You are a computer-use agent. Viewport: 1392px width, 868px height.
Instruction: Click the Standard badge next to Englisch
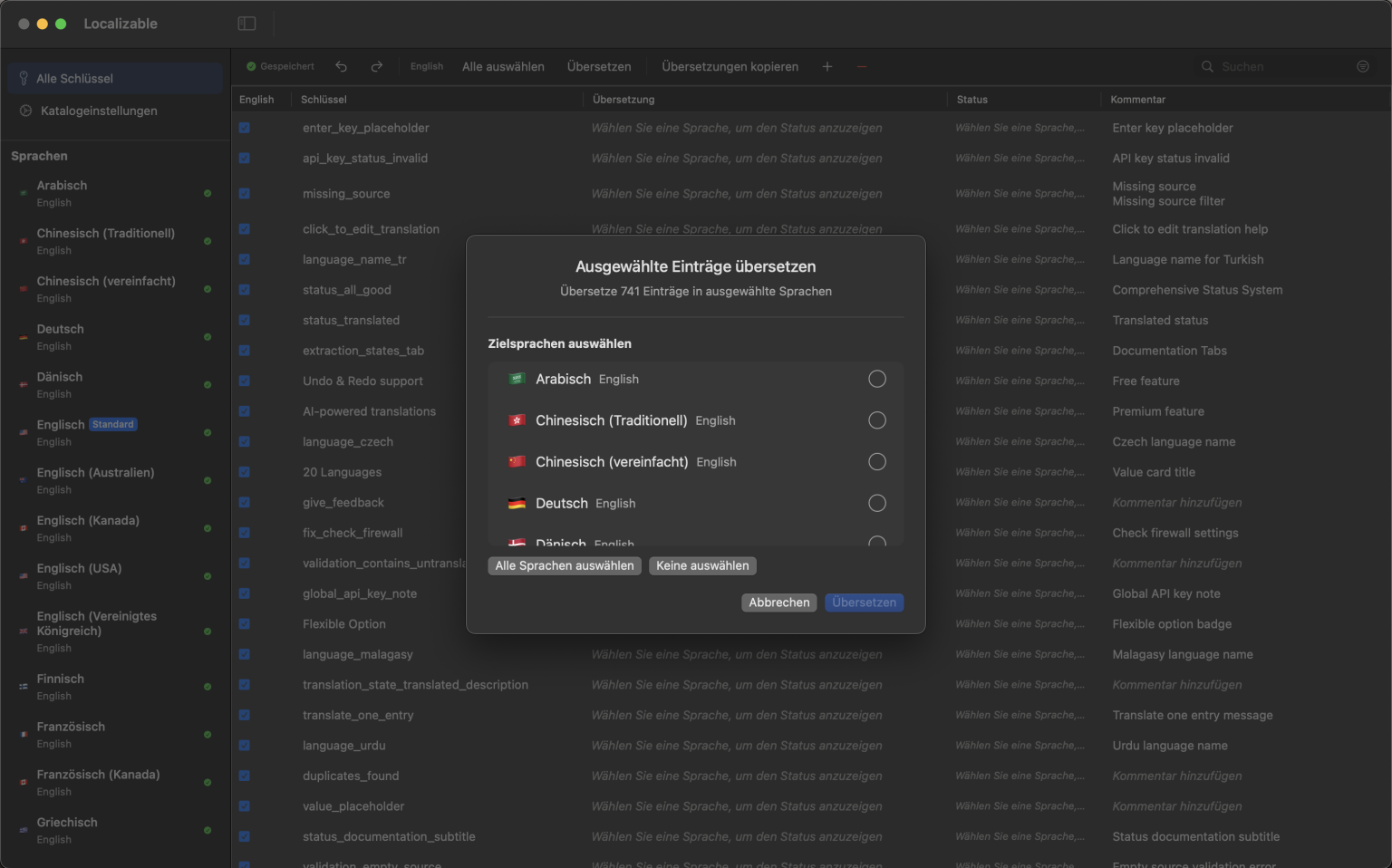pyautogui.click(x=112, y=424)
